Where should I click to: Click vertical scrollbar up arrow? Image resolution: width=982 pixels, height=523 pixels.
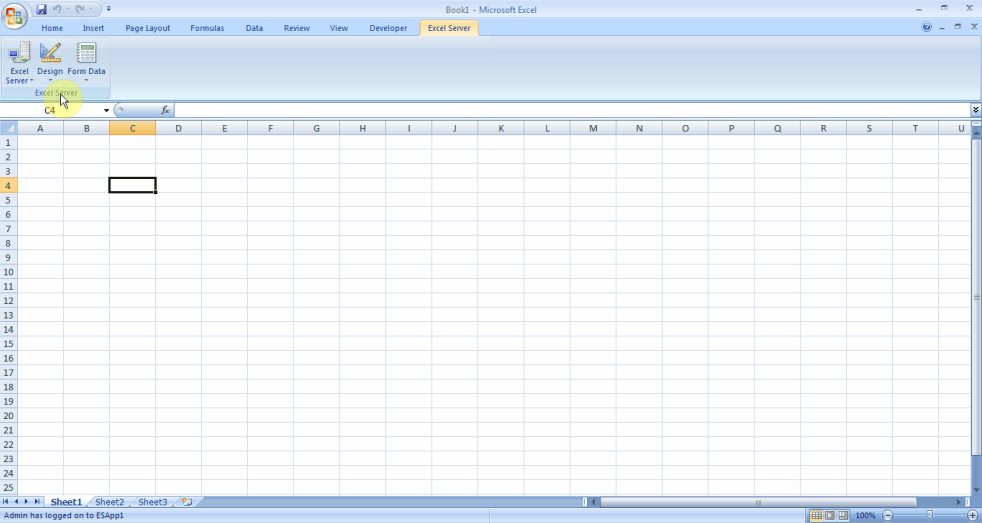coord(976,133)
